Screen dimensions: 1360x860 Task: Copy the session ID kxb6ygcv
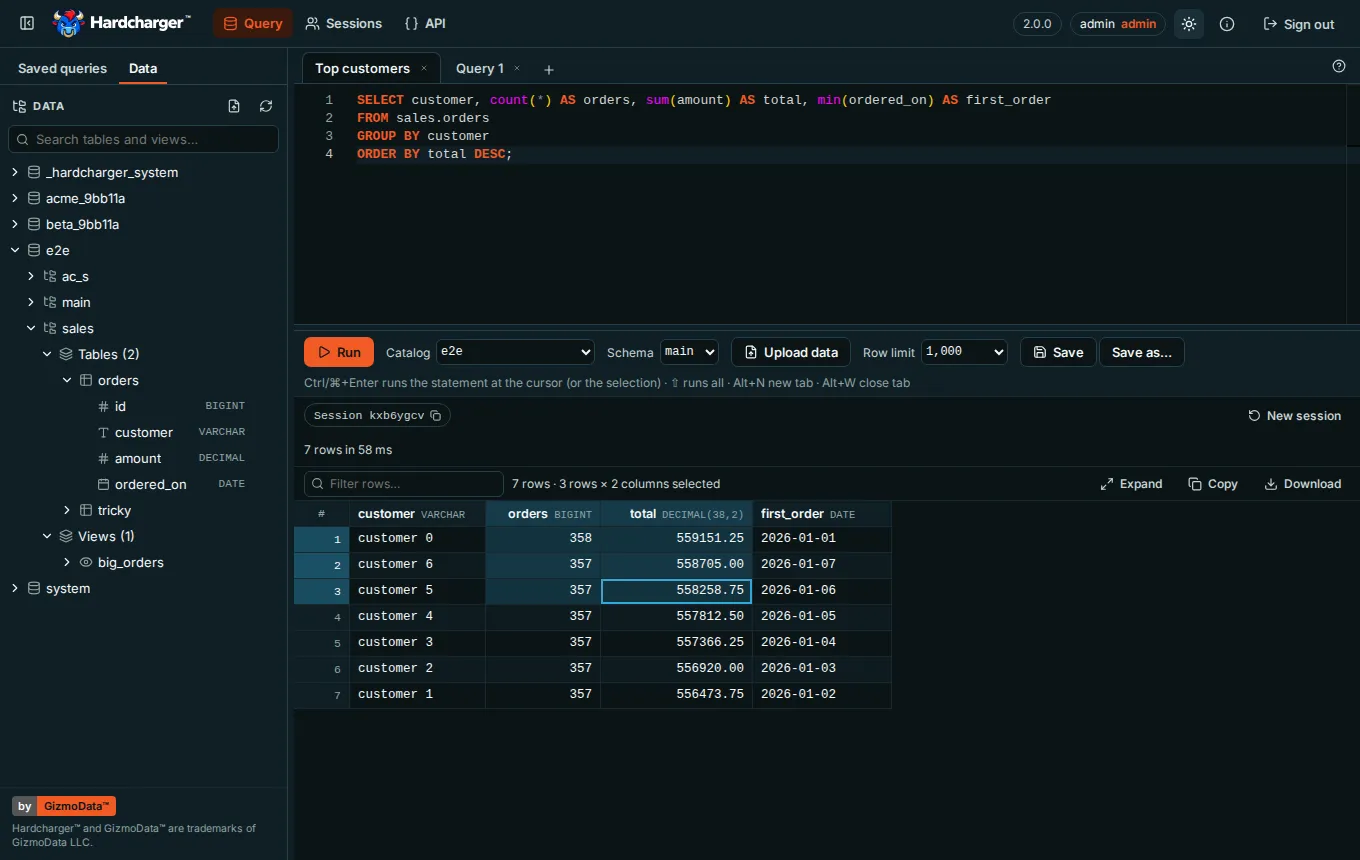[x=435, y=416]
